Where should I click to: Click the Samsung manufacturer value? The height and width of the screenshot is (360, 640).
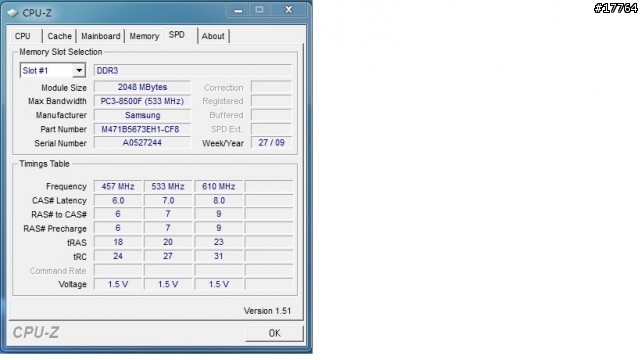pyautogui.click(x=142, y=115)
